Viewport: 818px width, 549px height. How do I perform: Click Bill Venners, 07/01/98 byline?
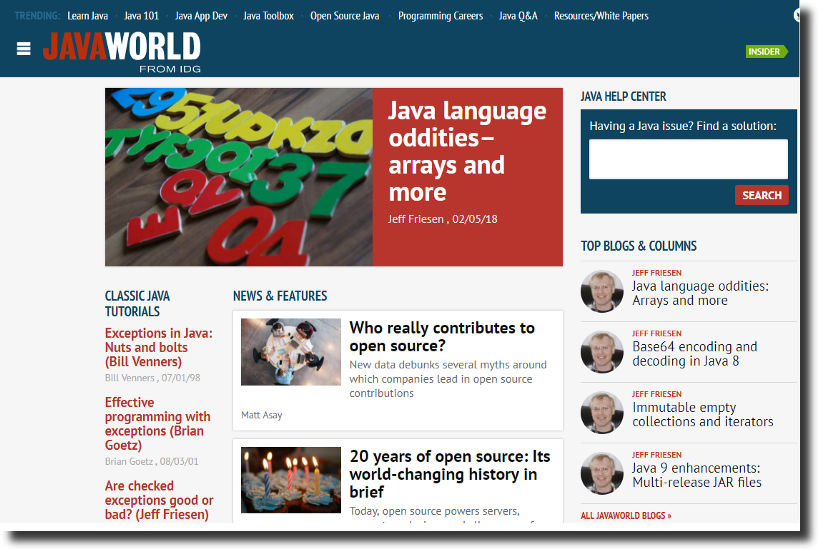(x=152, y=377)
